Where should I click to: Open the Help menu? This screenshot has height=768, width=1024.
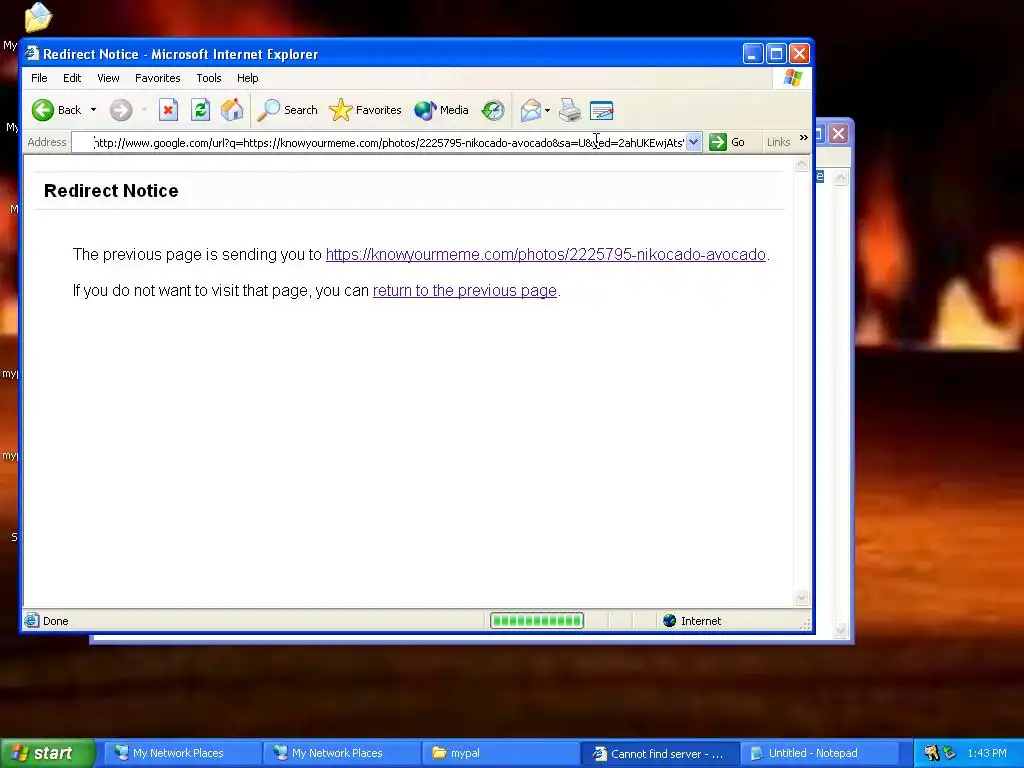click(x=248, y=78)
